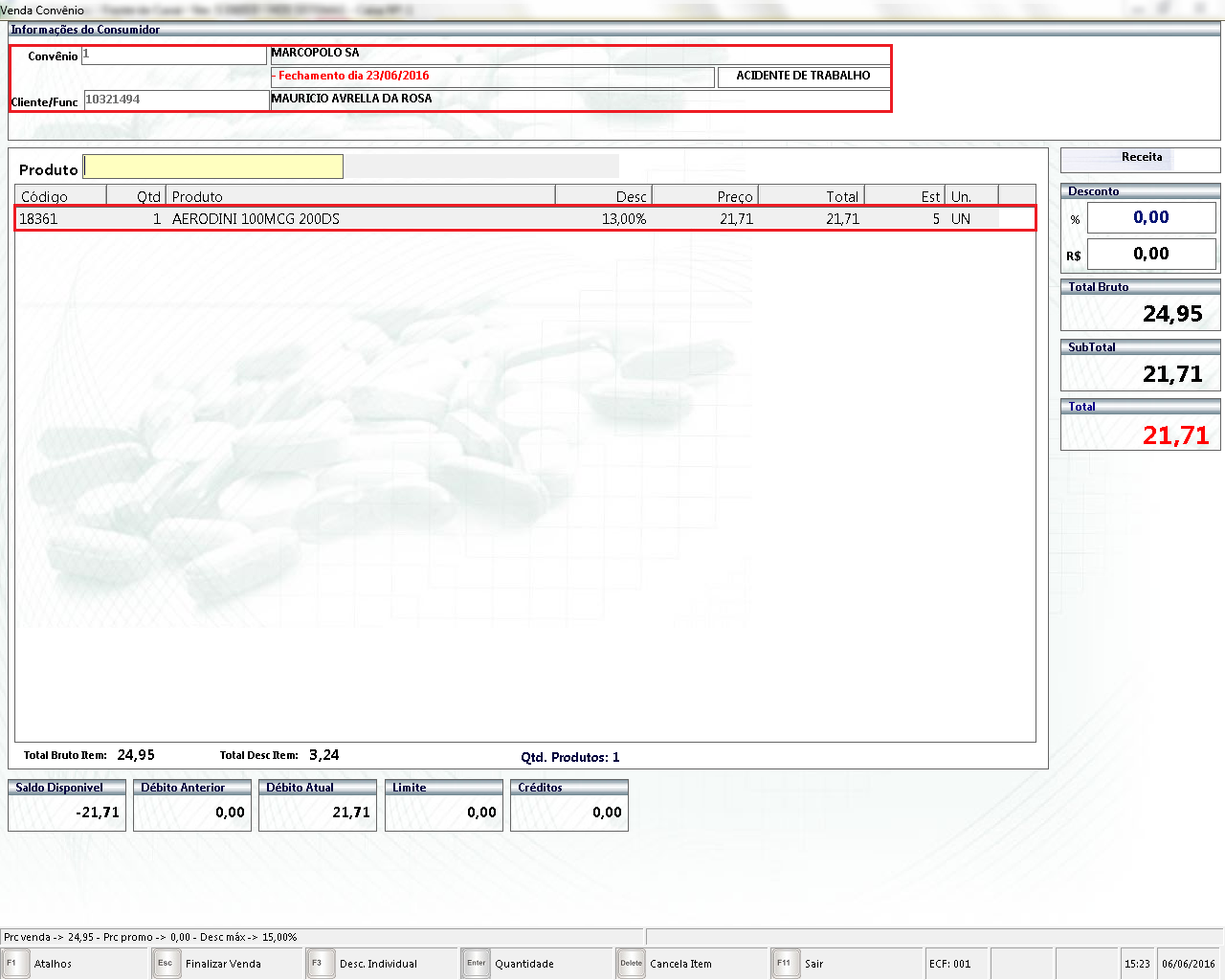Screen dimensions: 1225x980
Task: Click the Convênio code field
Action: click(173, 56)
